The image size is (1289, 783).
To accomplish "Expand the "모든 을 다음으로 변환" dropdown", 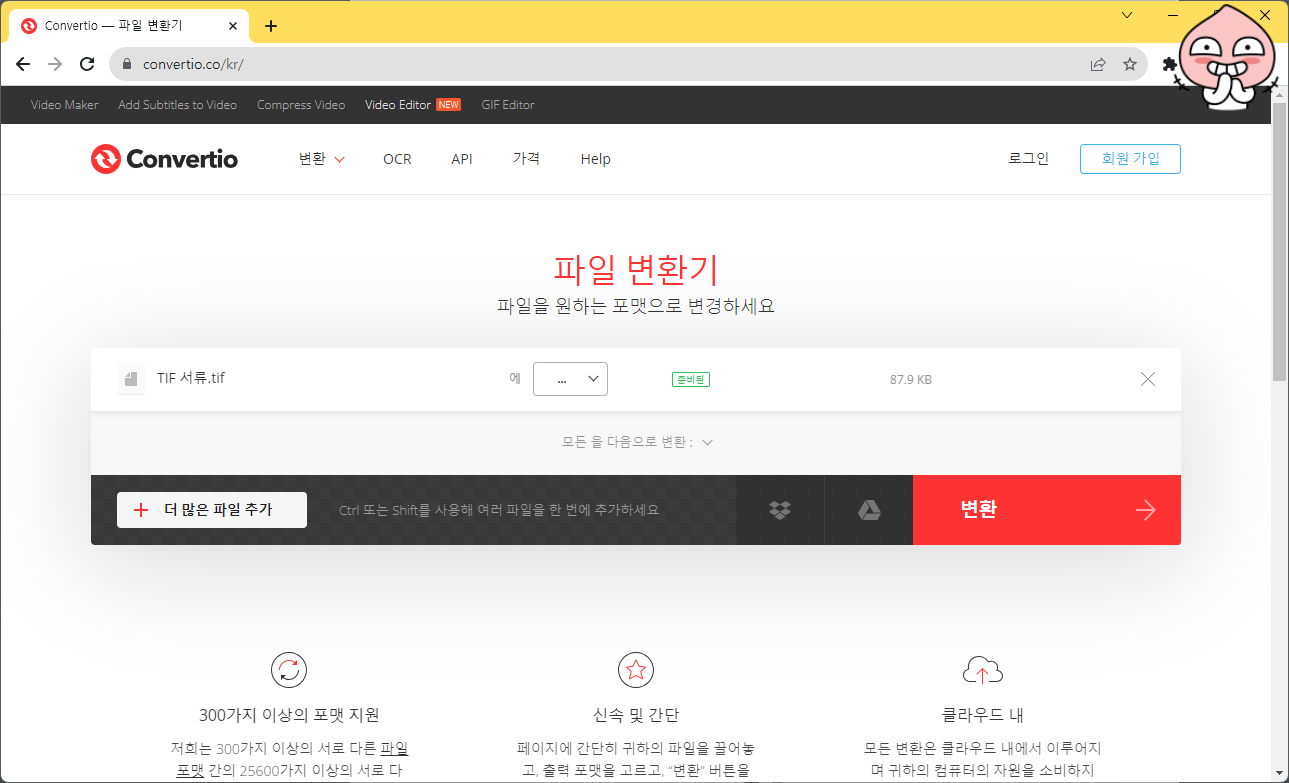I will 636,441.
